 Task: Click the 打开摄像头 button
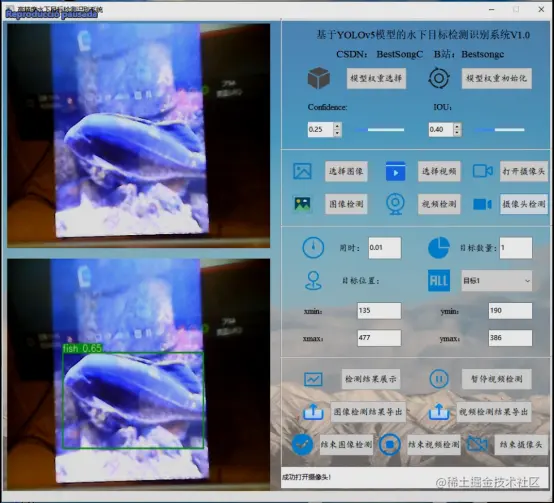click(x=524, y=171)
